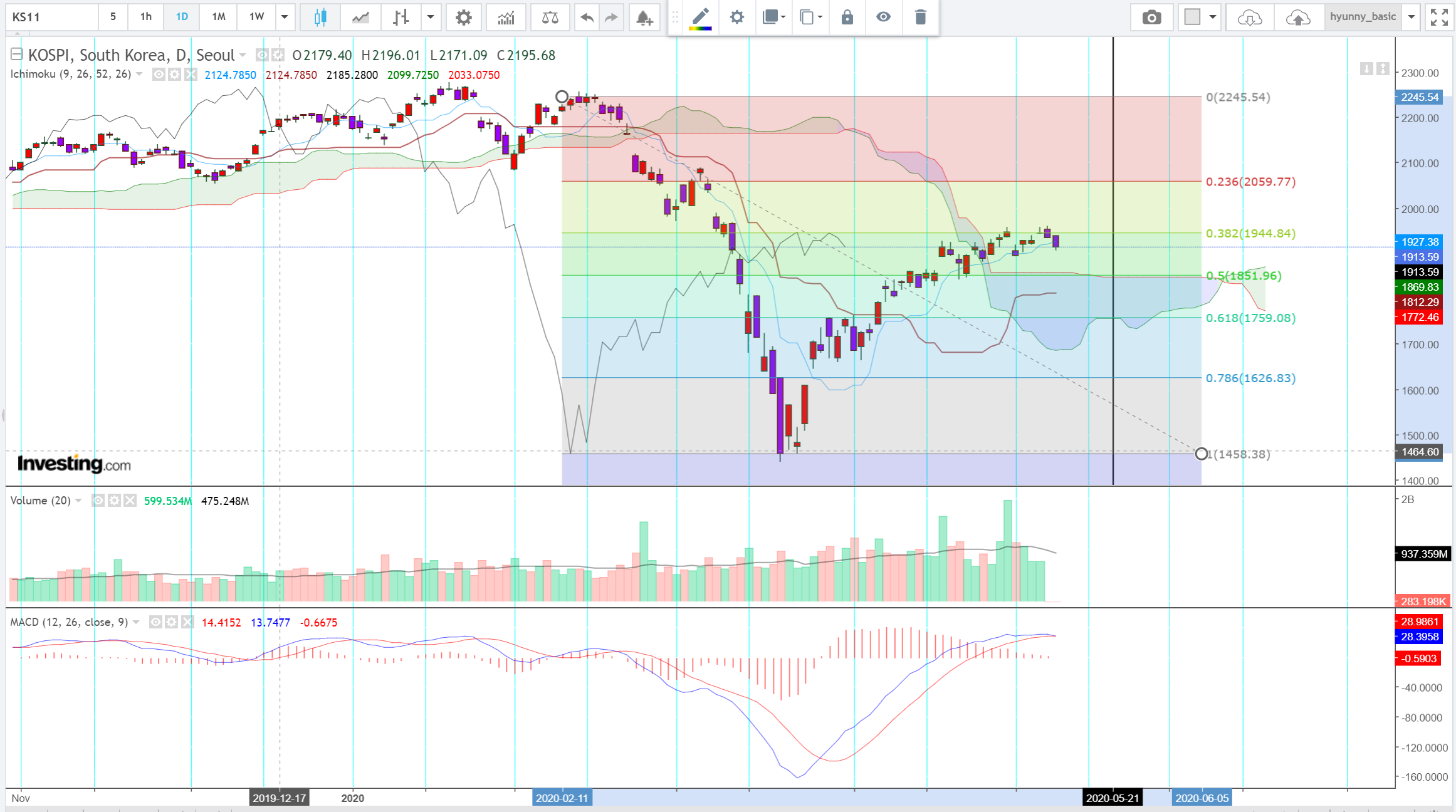
Task: Toggle drawing visibility with eye icon
Action: (x=883, y=17)
